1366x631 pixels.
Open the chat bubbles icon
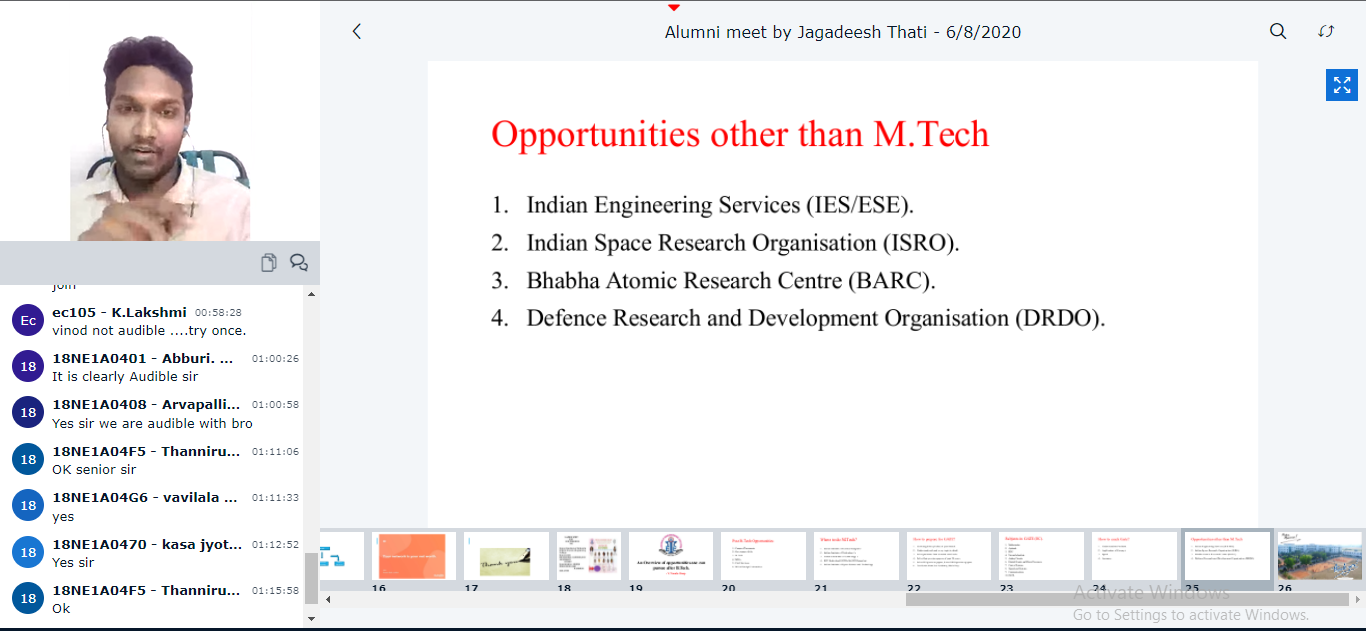pos(298,263)
